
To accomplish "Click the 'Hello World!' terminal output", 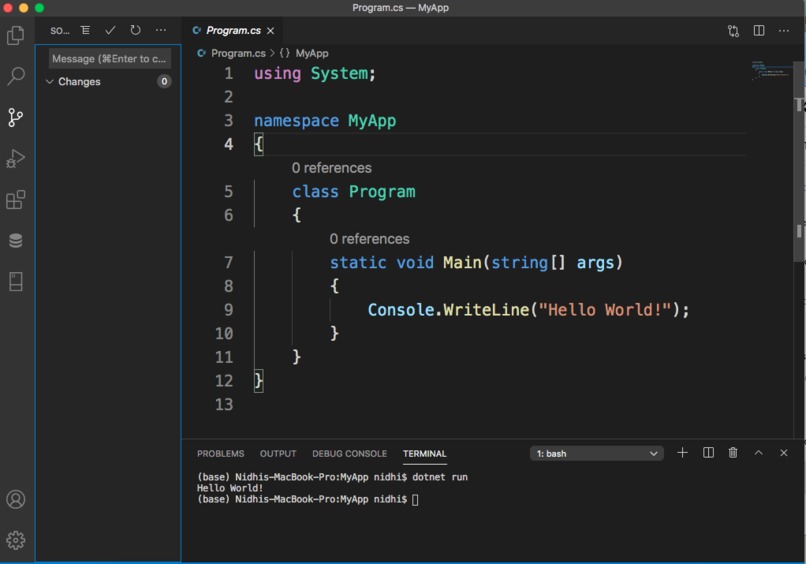I will 230,488.
